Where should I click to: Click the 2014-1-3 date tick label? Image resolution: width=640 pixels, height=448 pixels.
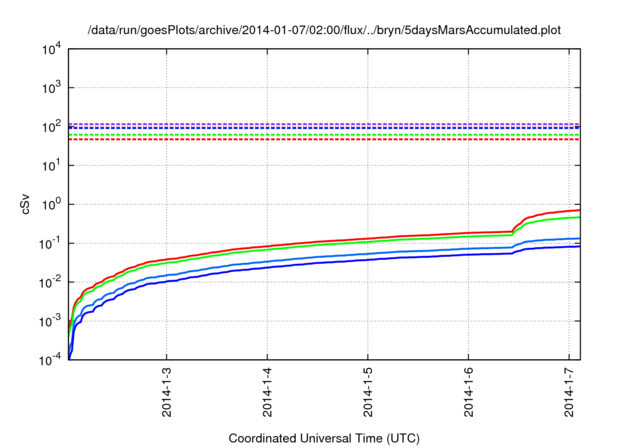point(167,392)
